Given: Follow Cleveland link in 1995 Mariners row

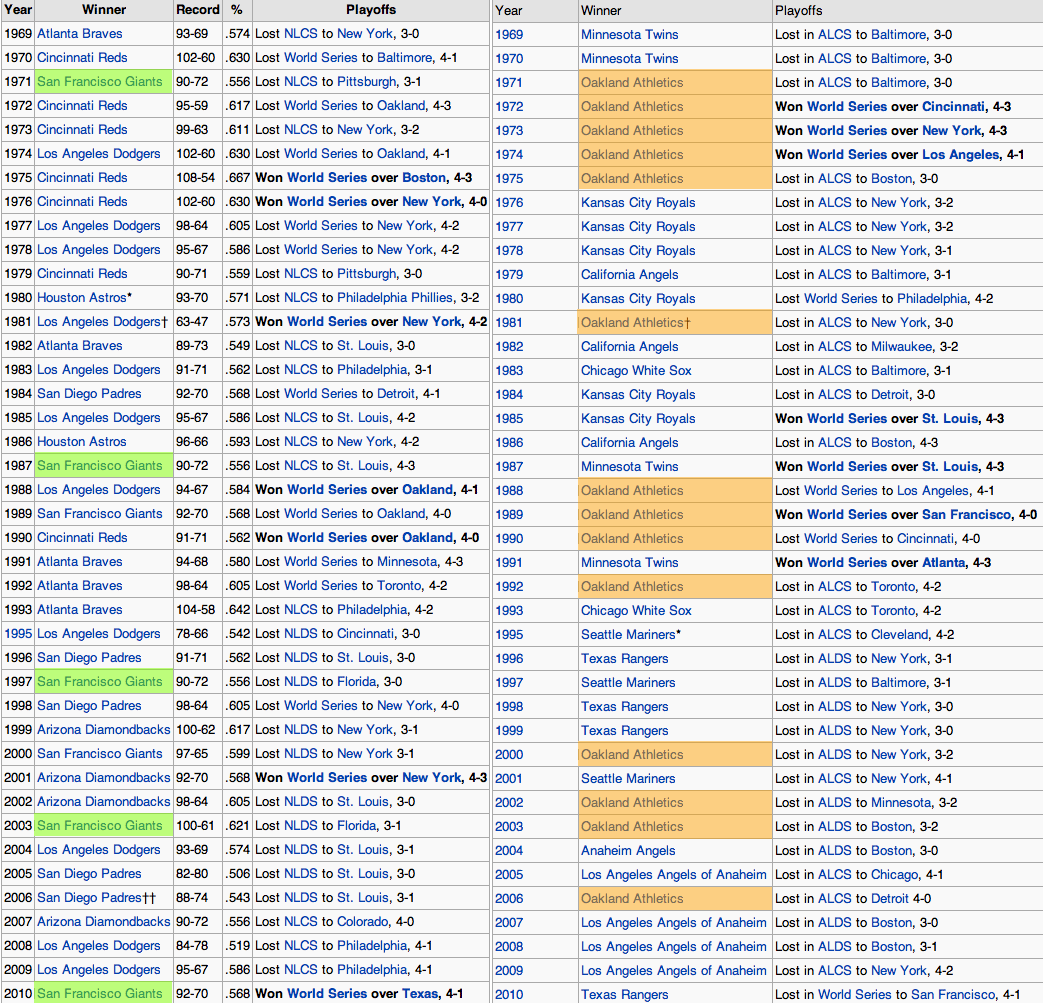Looking at the screenshot, I should click(899, 635).
